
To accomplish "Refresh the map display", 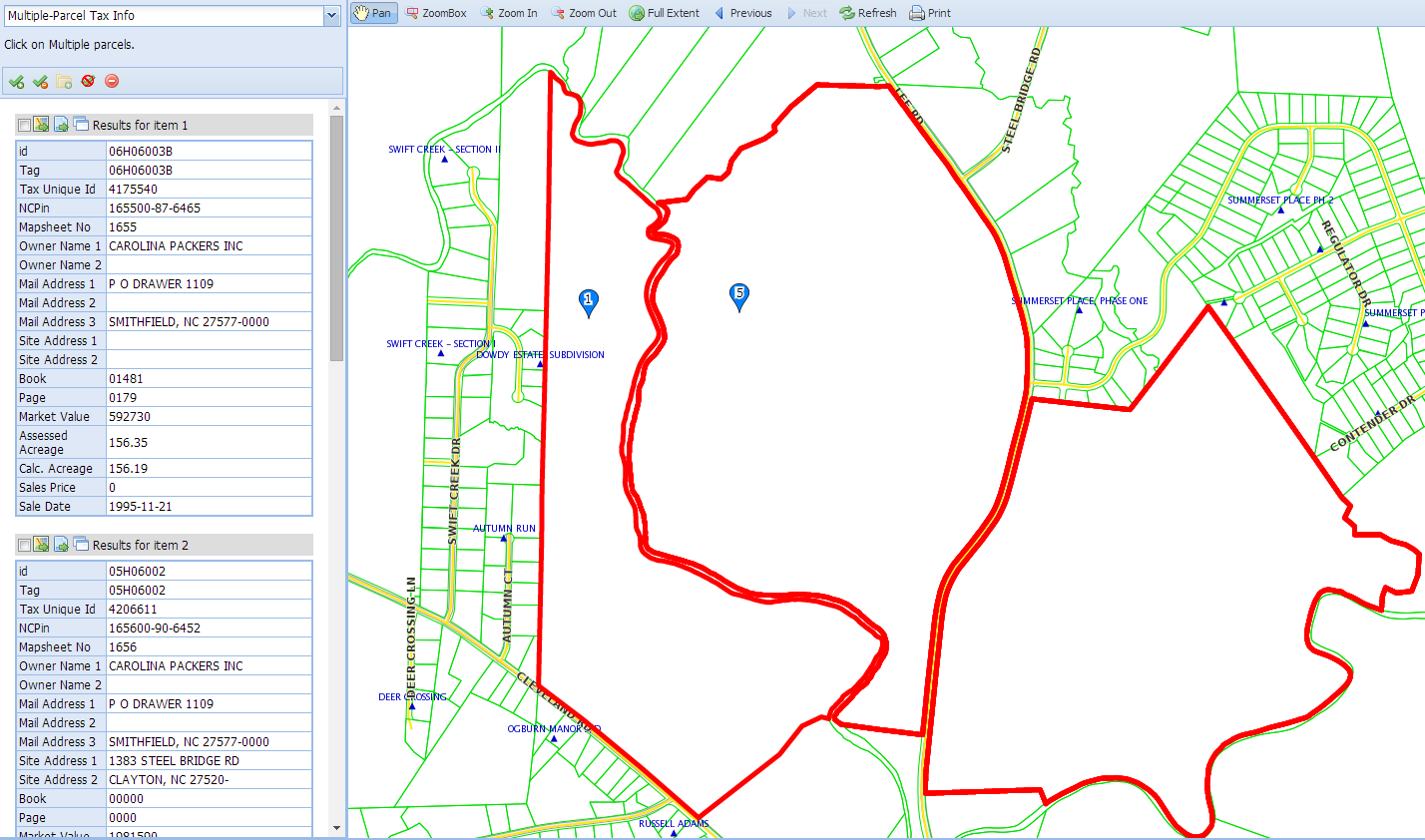I will [867, 13].
